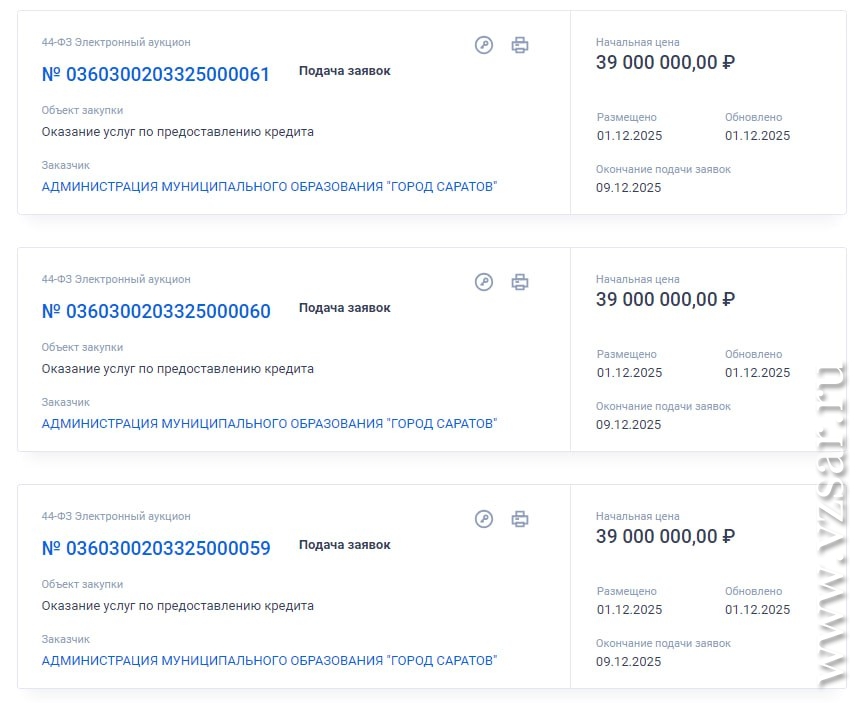
Task: Print the notice ending in 000059
Action: (x=520, y=519)
